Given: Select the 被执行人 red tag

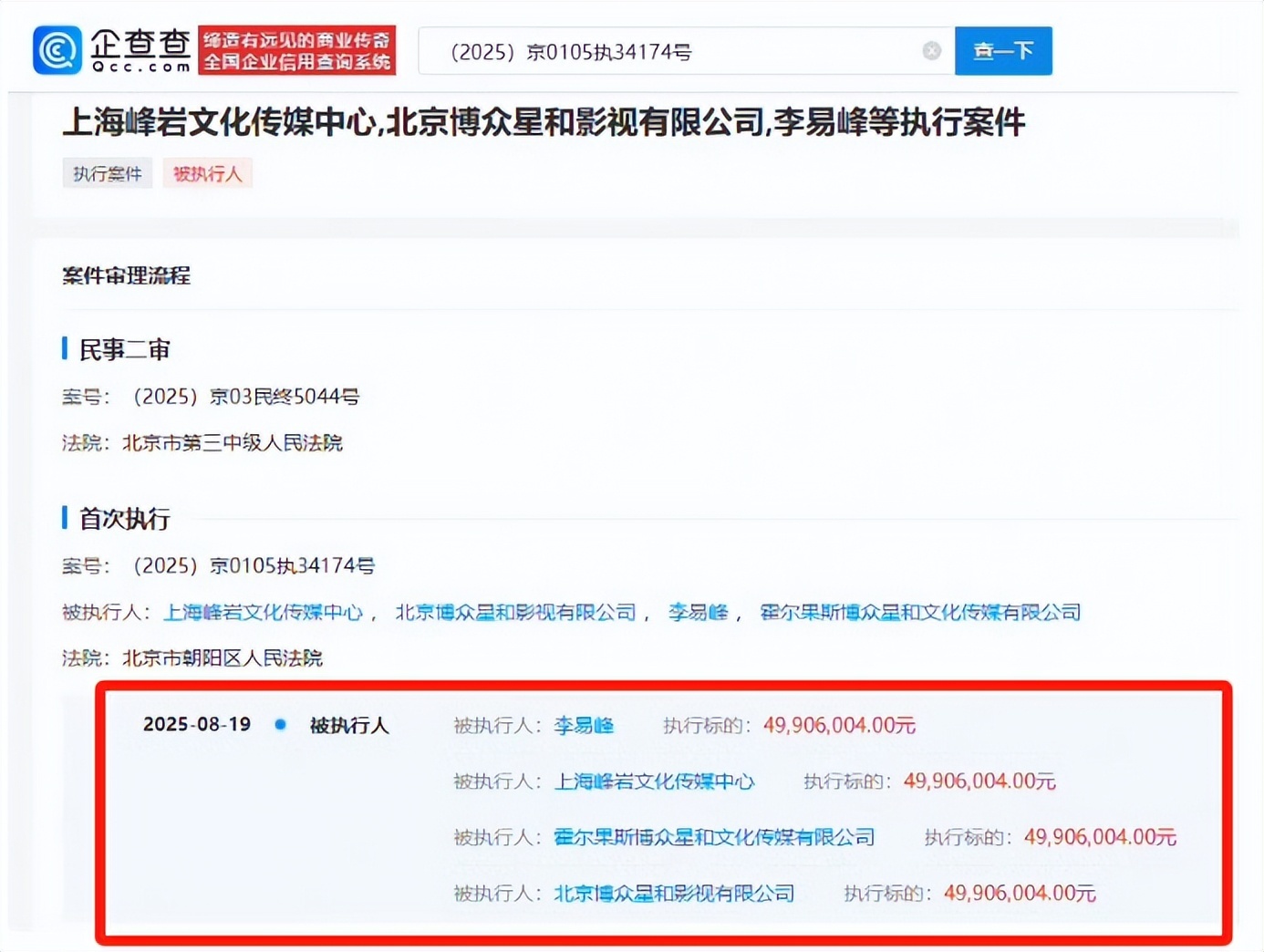Looking at the screenshot, I should tap(207, 173).
